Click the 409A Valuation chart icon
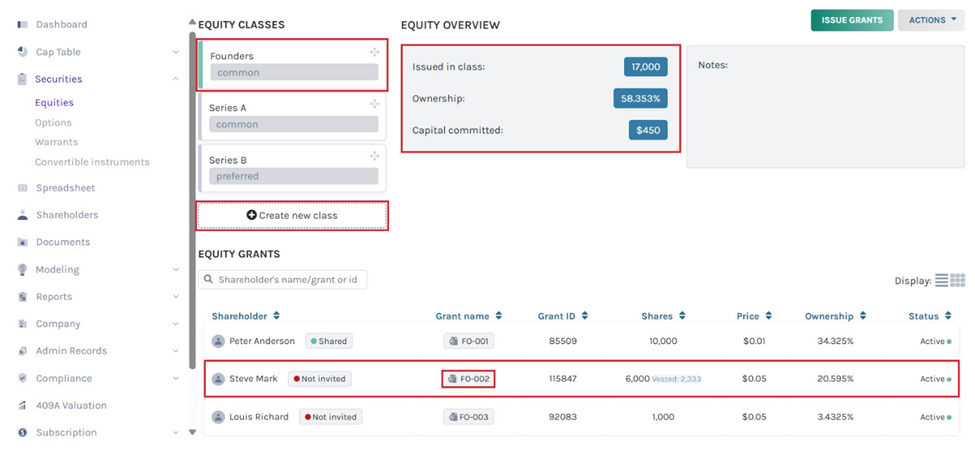 click(x=23, y=406)
